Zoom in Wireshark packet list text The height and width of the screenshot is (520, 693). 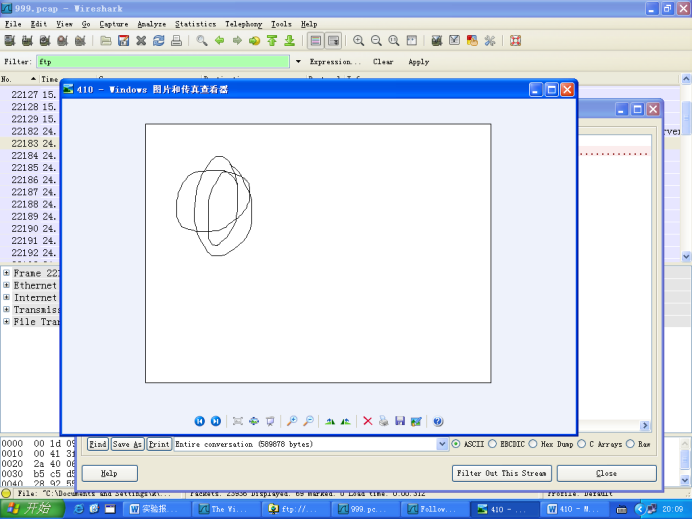point(358,41)
